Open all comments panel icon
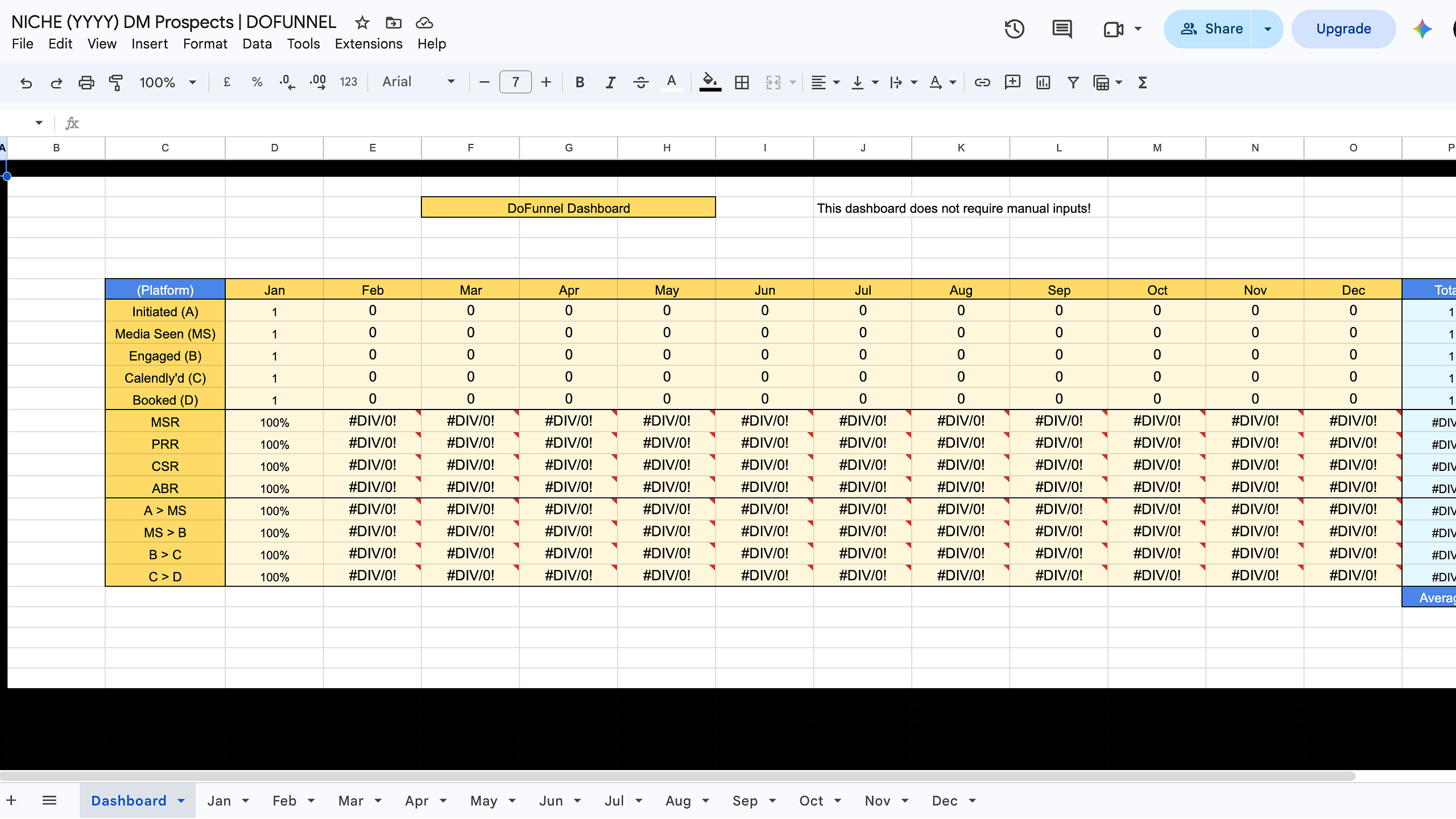Viewport: 1456px width, 819px height. [x=1062, y=29]
